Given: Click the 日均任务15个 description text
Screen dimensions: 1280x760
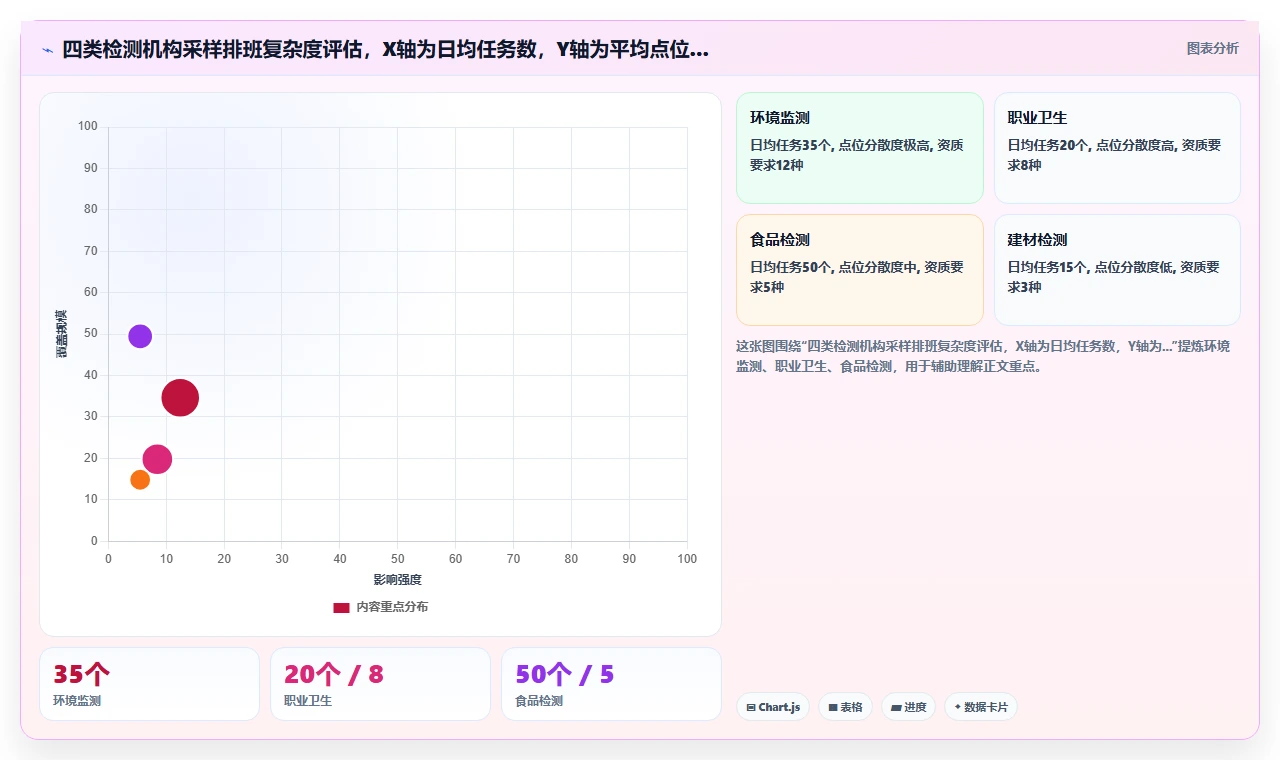Looking at the screenshot, I should 1114,277.
